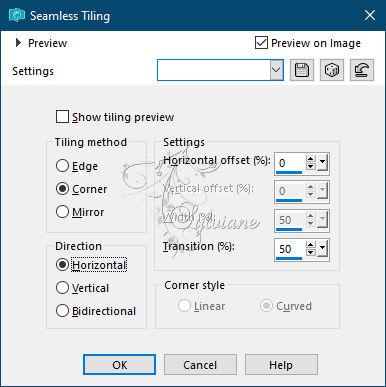This screenshot has width=386, height=387.
Task: Uncheck Preview on Image checkbox
Action: click(261, 43)
